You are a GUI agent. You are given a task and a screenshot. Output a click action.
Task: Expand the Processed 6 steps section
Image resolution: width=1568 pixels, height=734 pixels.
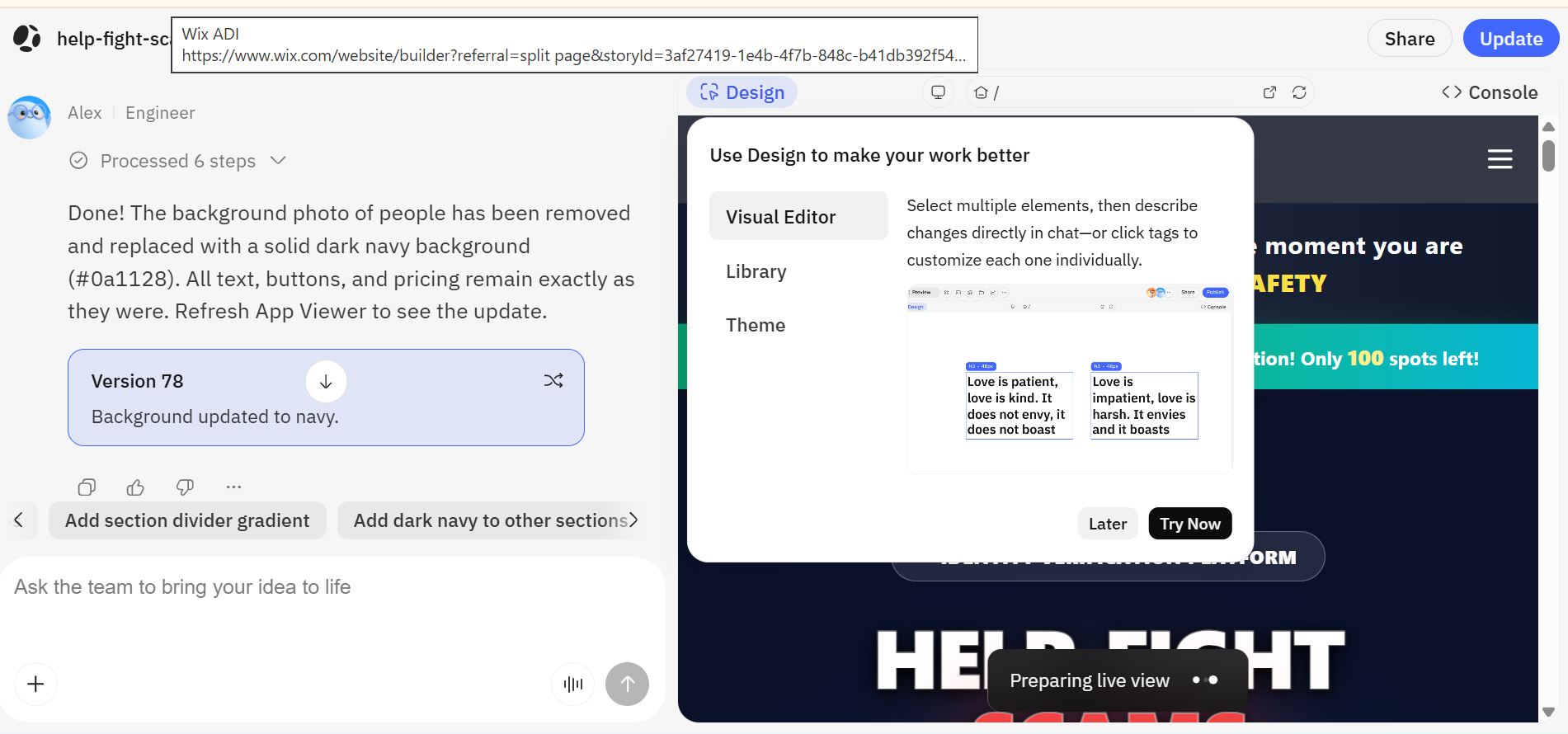[x=178, y=161]
